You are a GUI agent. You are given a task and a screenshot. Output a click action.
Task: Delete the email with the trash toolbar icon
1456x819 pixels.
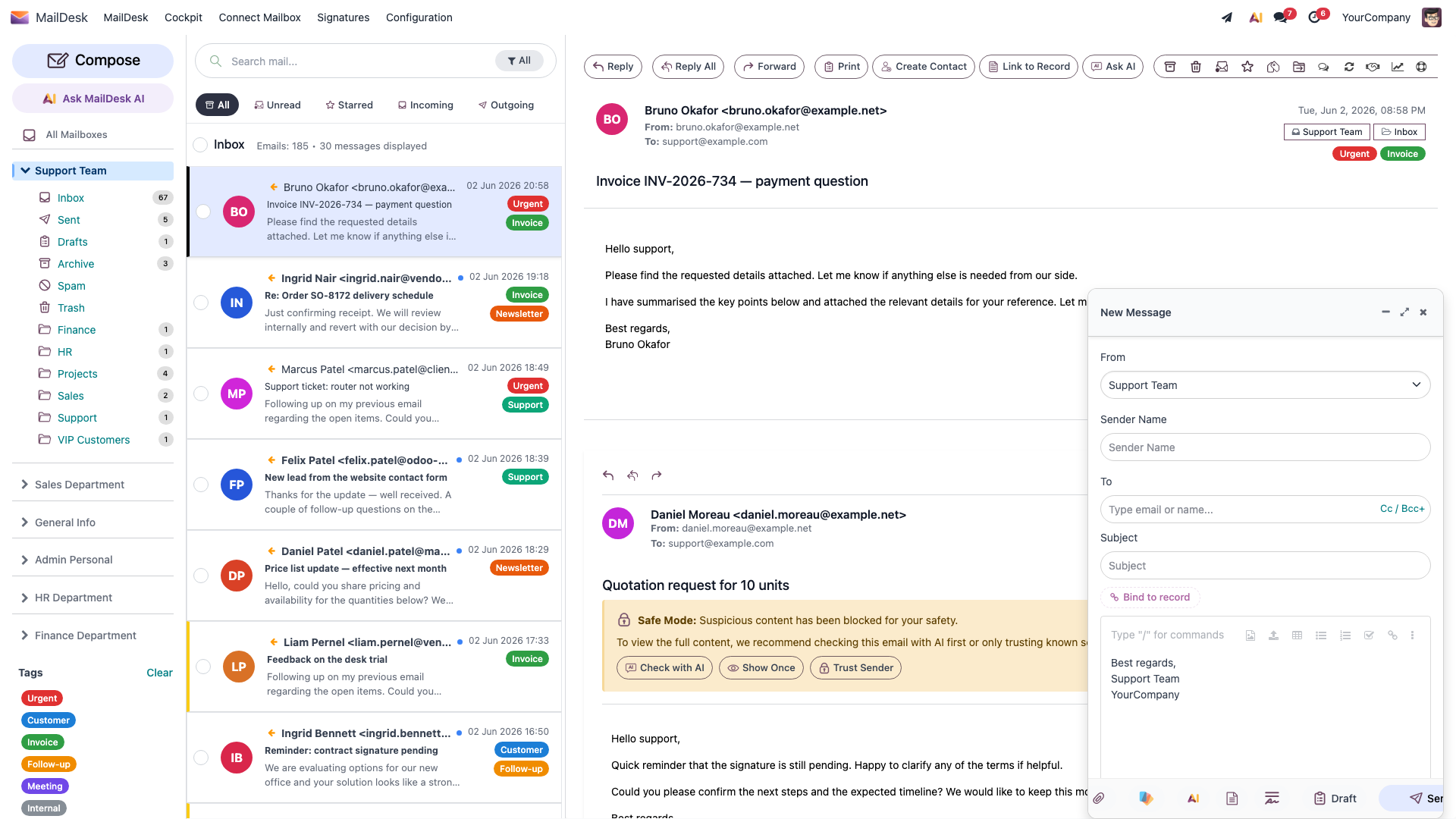(x=1196, y=67)
